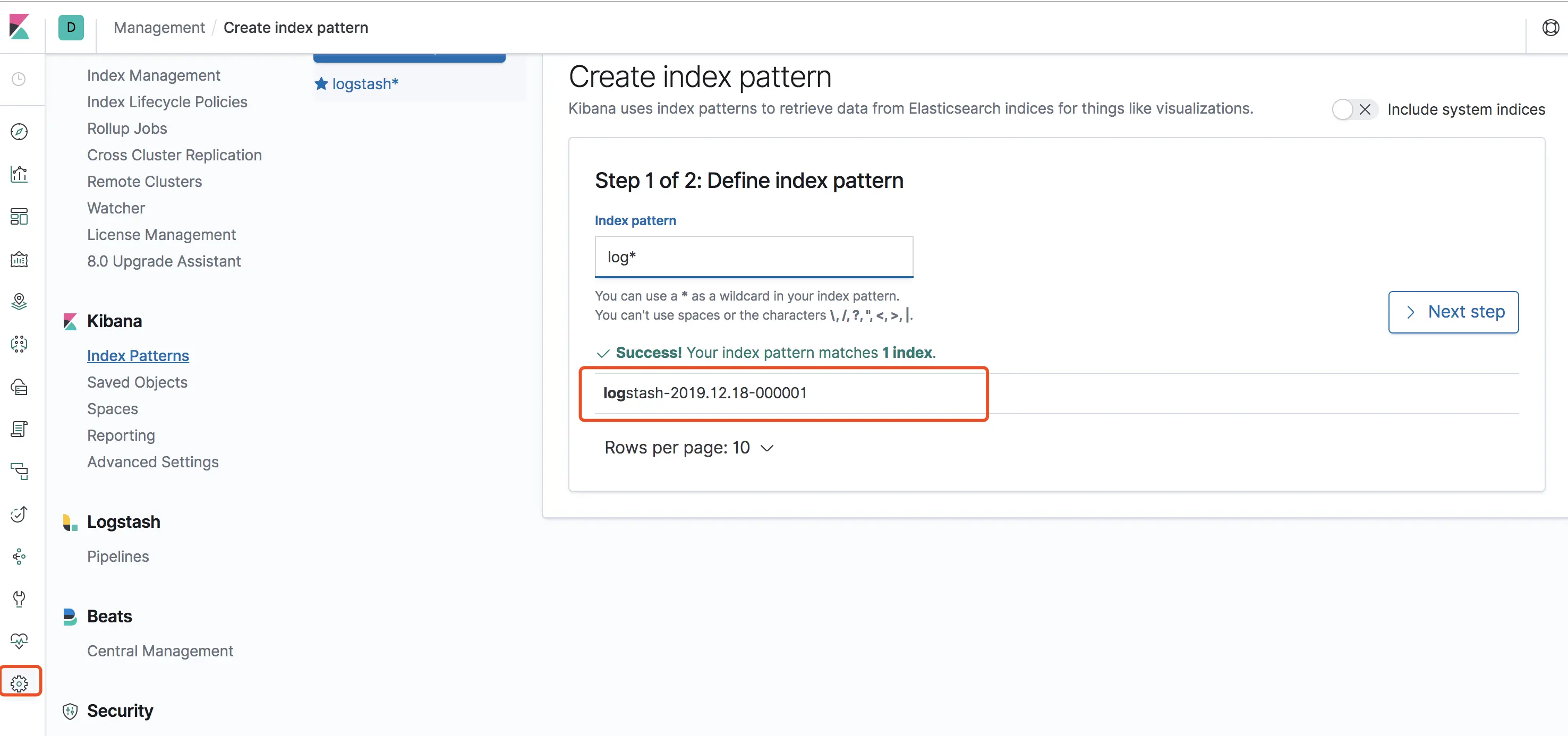
Task: Open Logstash Pipelines link
Action: click(117, 557)
